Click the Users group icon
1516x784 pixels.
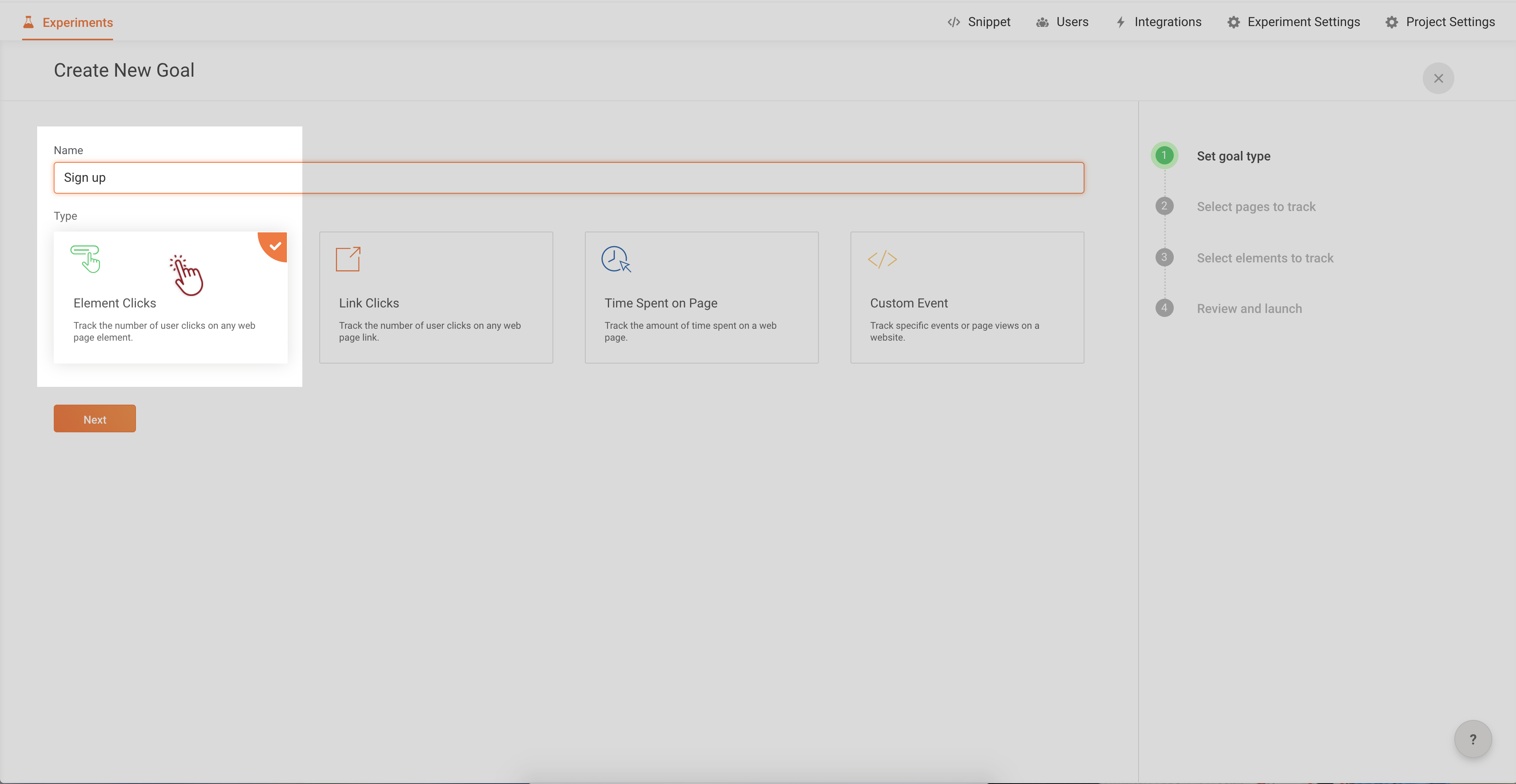tap(1042, 23)
